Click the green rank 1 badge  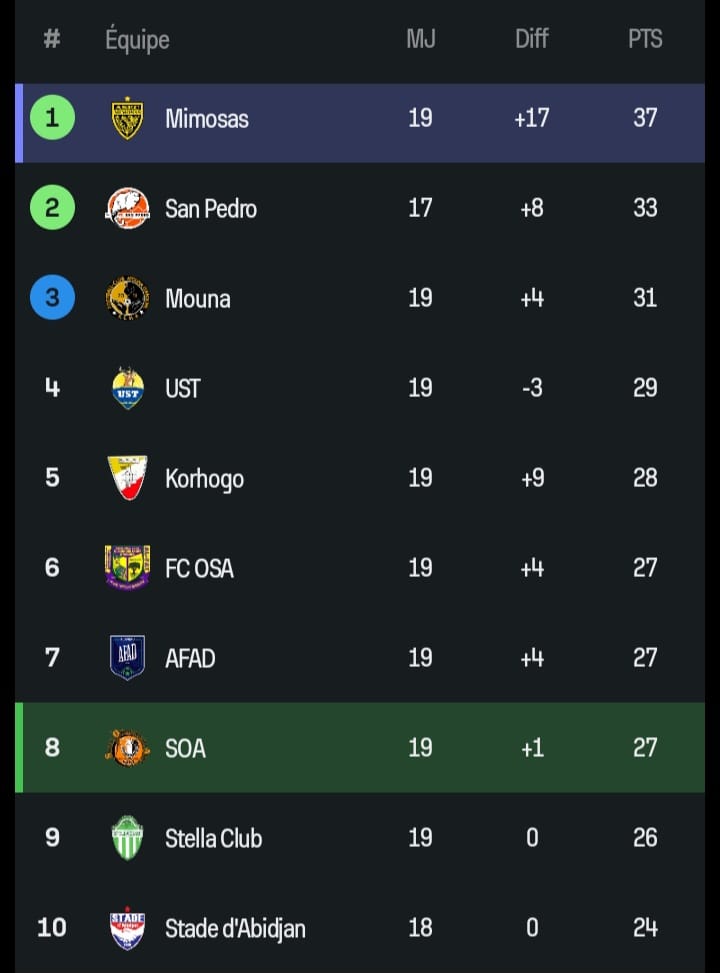(52, 118)
